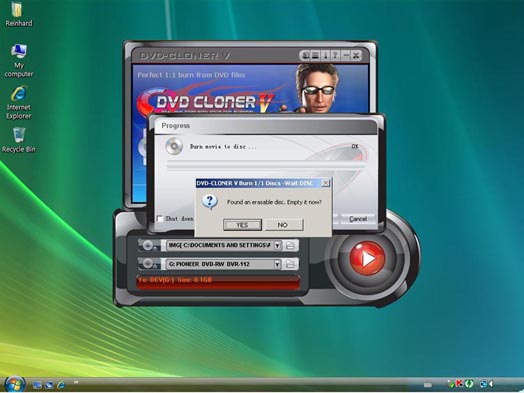Screen dimensions: 524x393
Task: Click the source disc drive icon
Action: pos(148,246)
